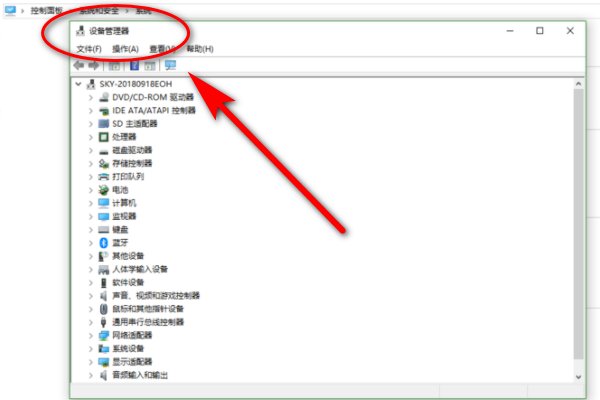Open the 查看(V) menu
This screenshot has width=600, height=400.
[162, 49]
